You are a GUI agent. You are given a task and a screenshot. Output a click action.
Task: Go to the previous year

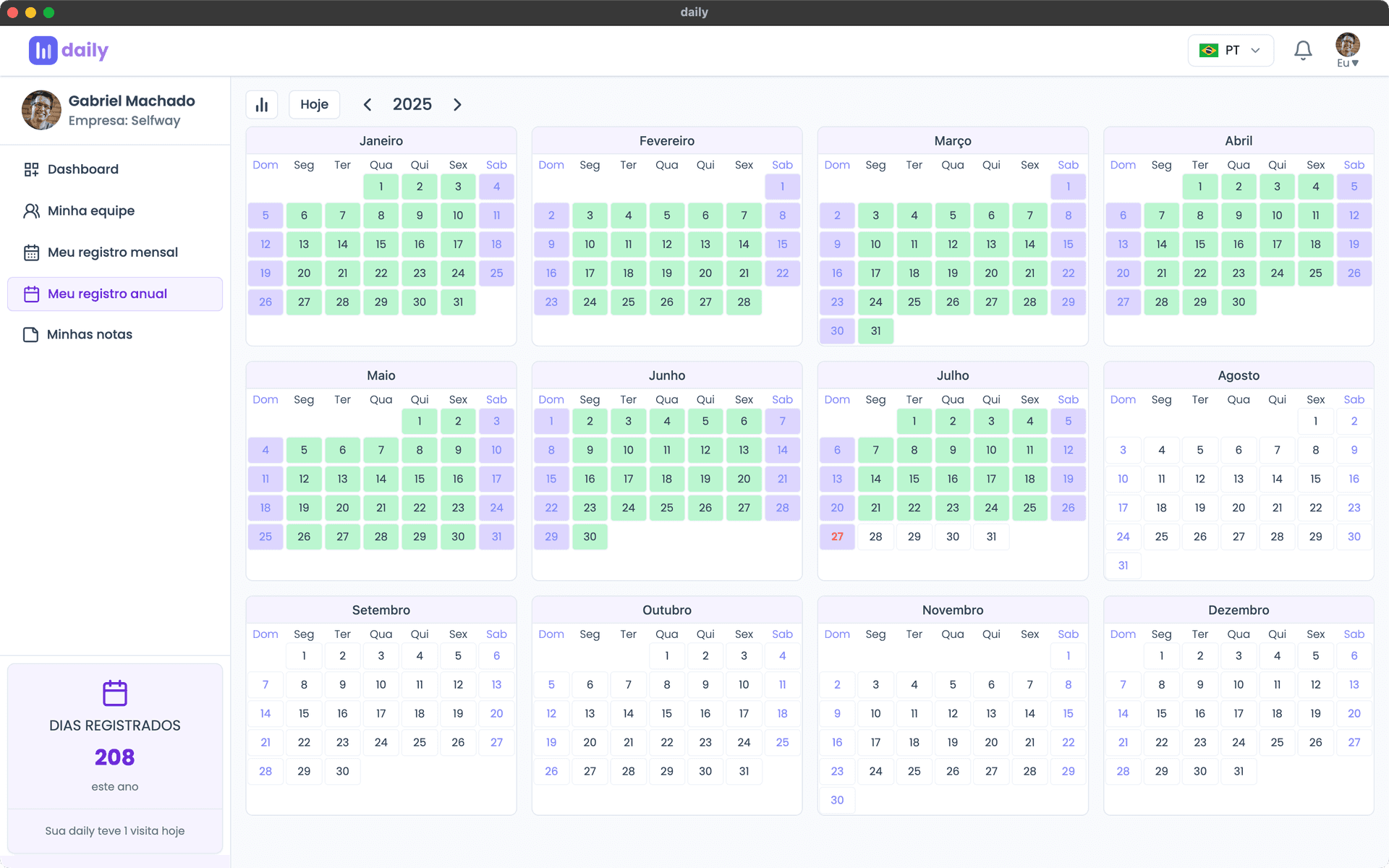coord(368,105)
